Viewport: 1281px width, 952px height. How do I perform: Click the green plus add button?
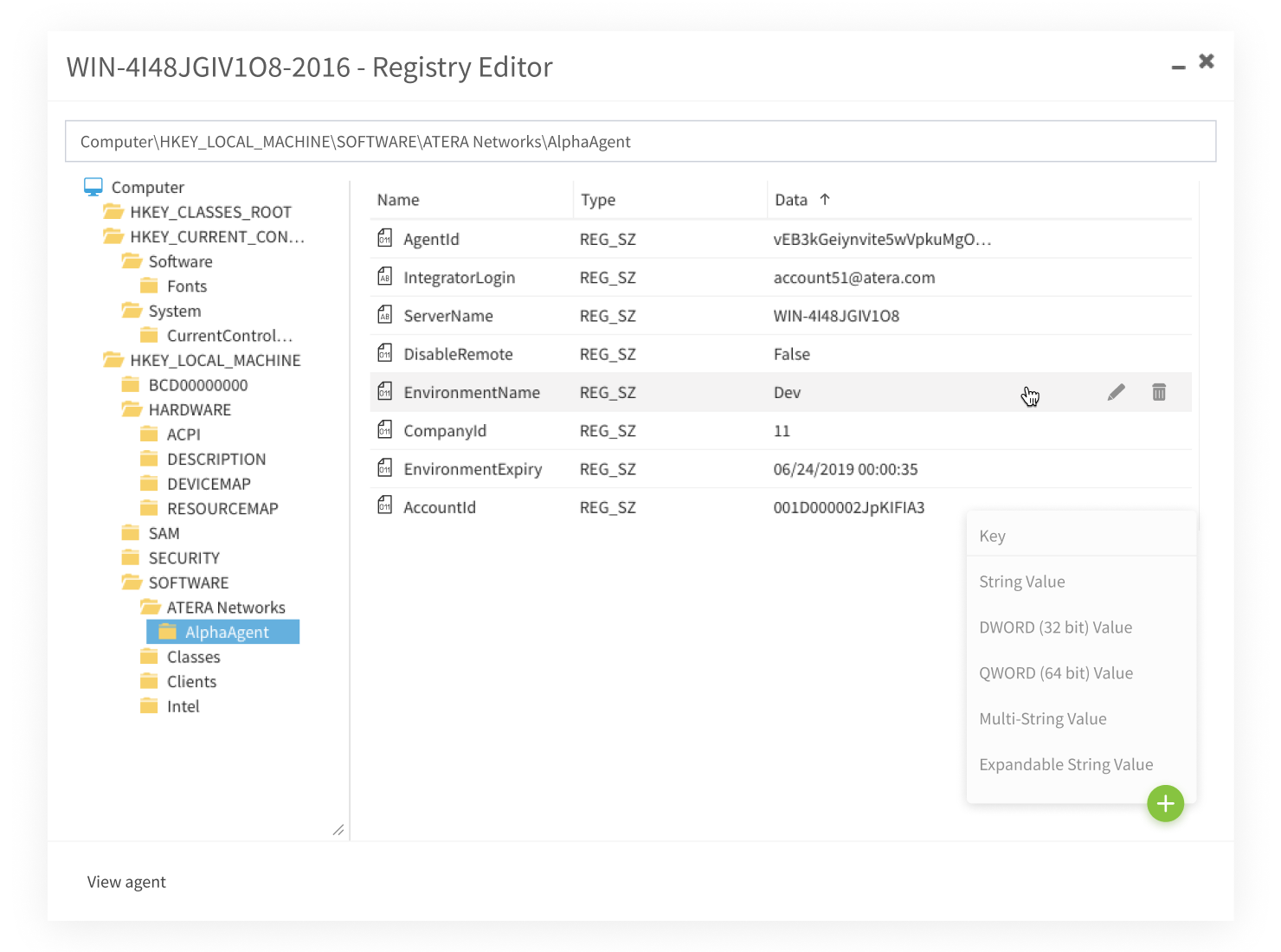tap(1165, 804)
